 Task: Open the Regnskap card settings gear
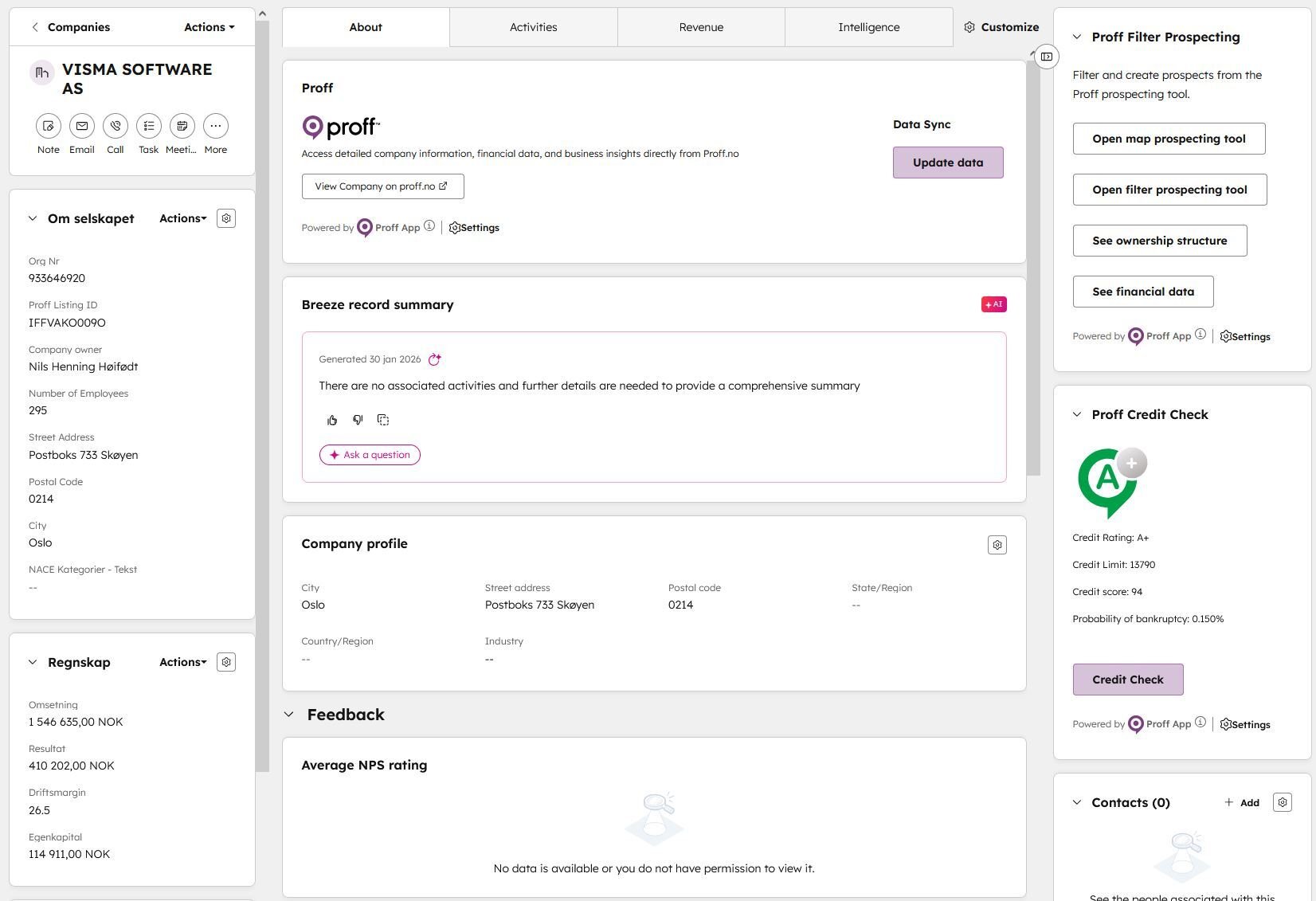pyautogui.click(x=226, y=662)
